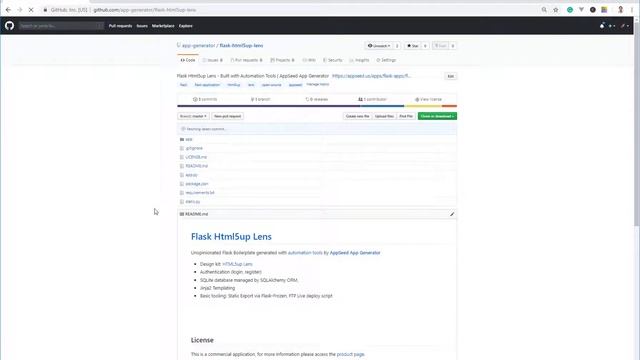The height and width of the screenshot is (360, 640).
Task: View the releases link
Action: click(317, 100)
